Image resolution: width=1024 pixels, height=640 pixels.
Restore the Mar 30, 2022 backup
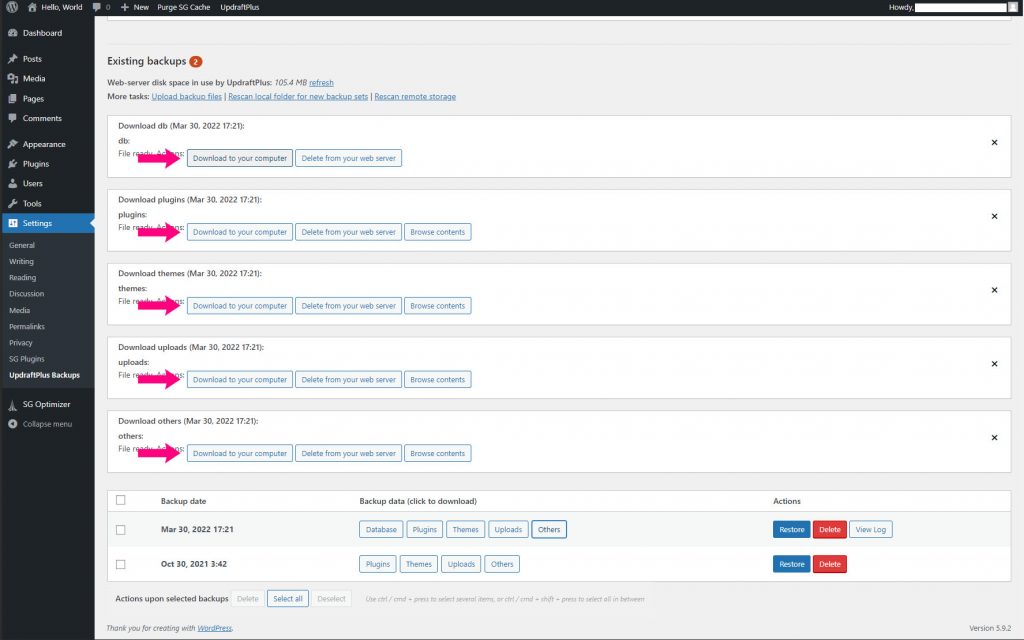792,530
